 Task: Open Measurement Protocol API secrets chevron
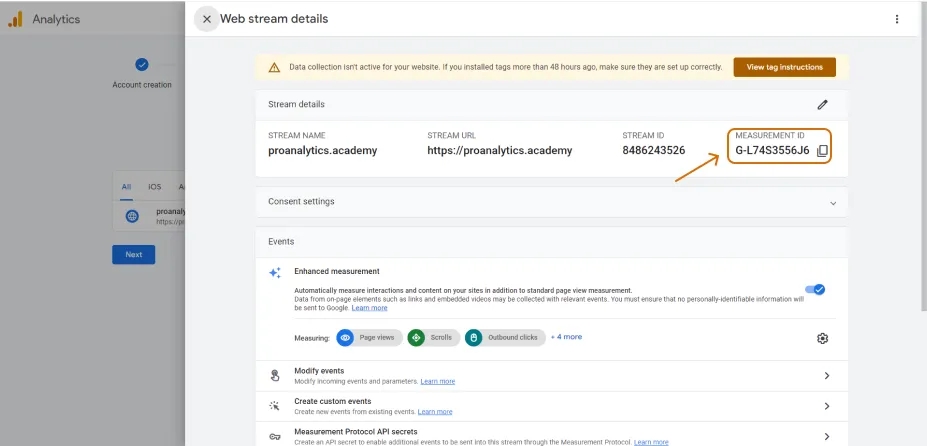coord(827,437)
